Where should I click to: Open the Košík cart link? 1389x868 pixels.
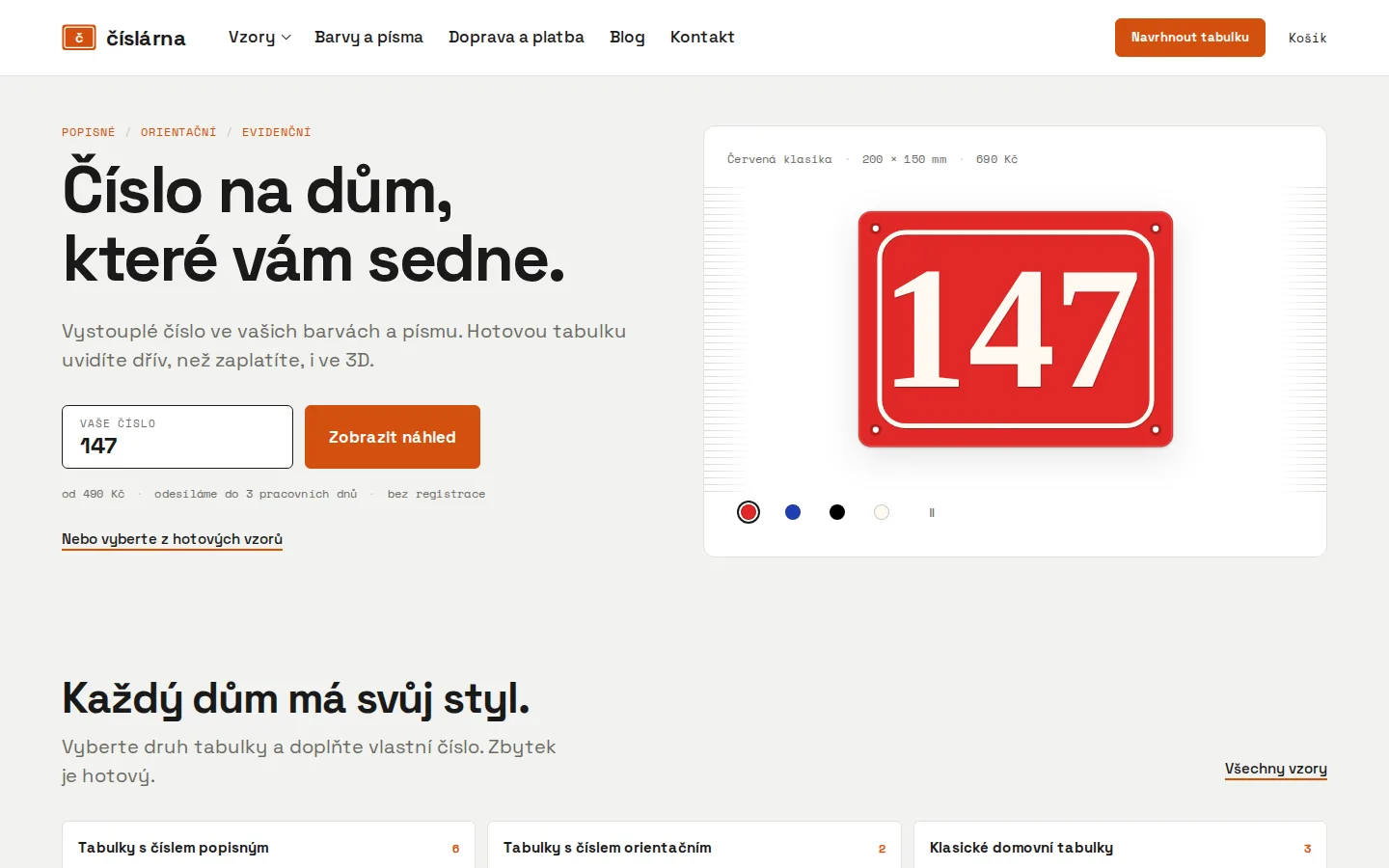[x=1308, y=38]
